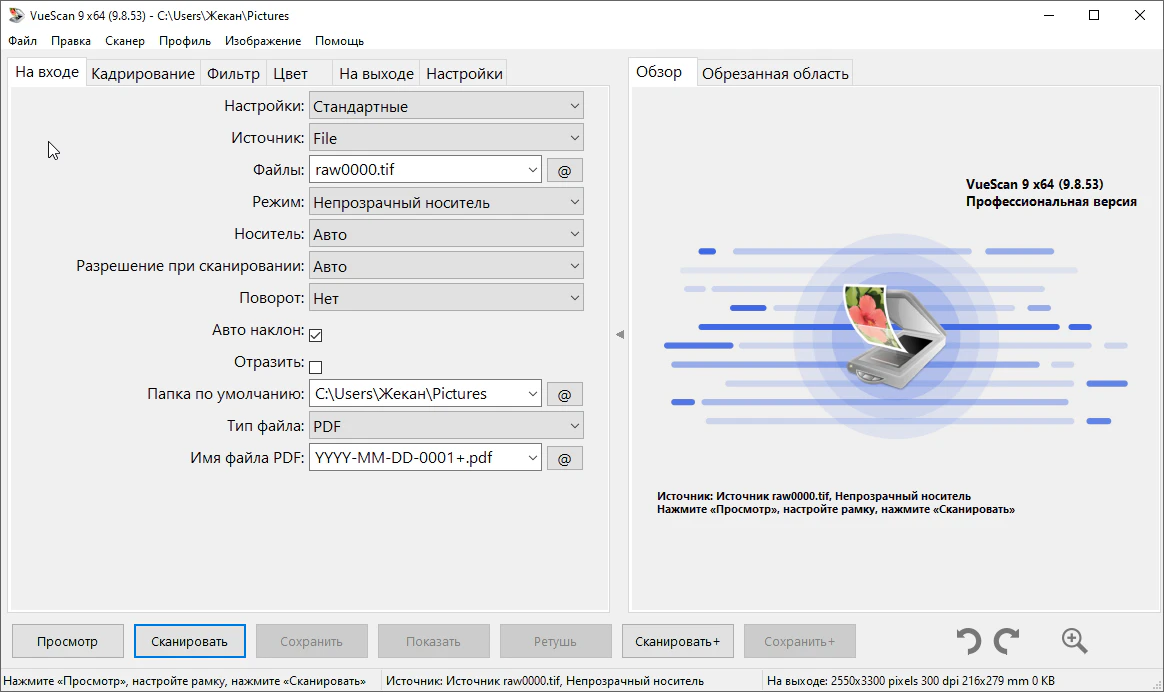This screenshot has width=1164, height=692.
Task: Click the rotate left (counterclockwise) icon
Action: click(x=967, y=641)
